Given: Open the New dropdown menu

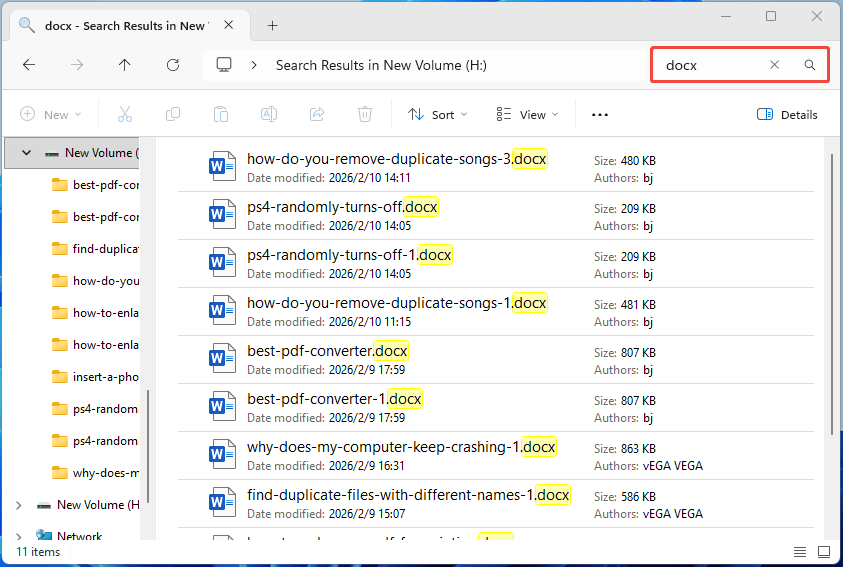Looking at the screenshot, I should coord(50,114).
